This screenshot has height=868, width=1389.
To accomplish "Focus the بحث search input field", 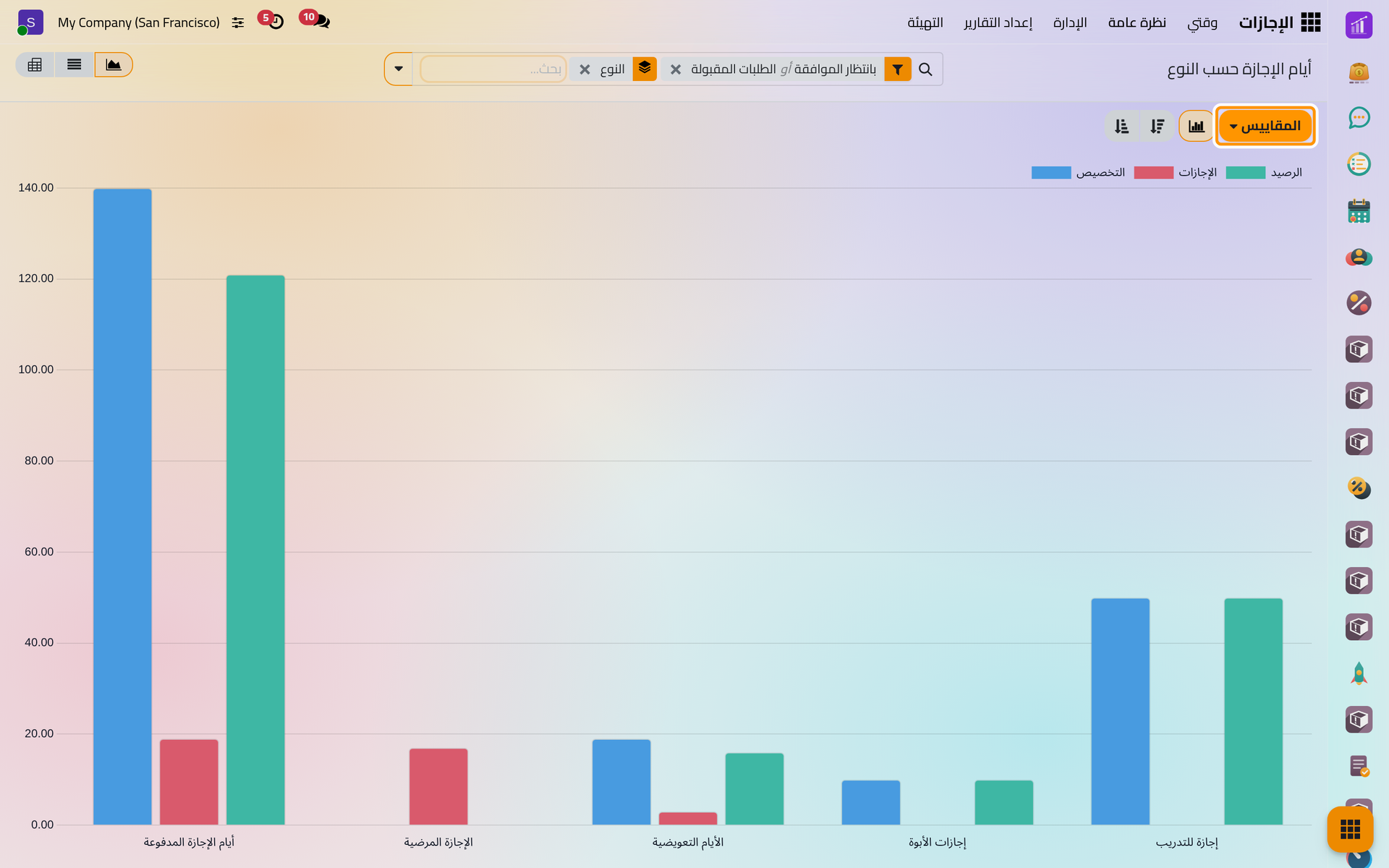I will pyautogui.click(x=493, y=69).
